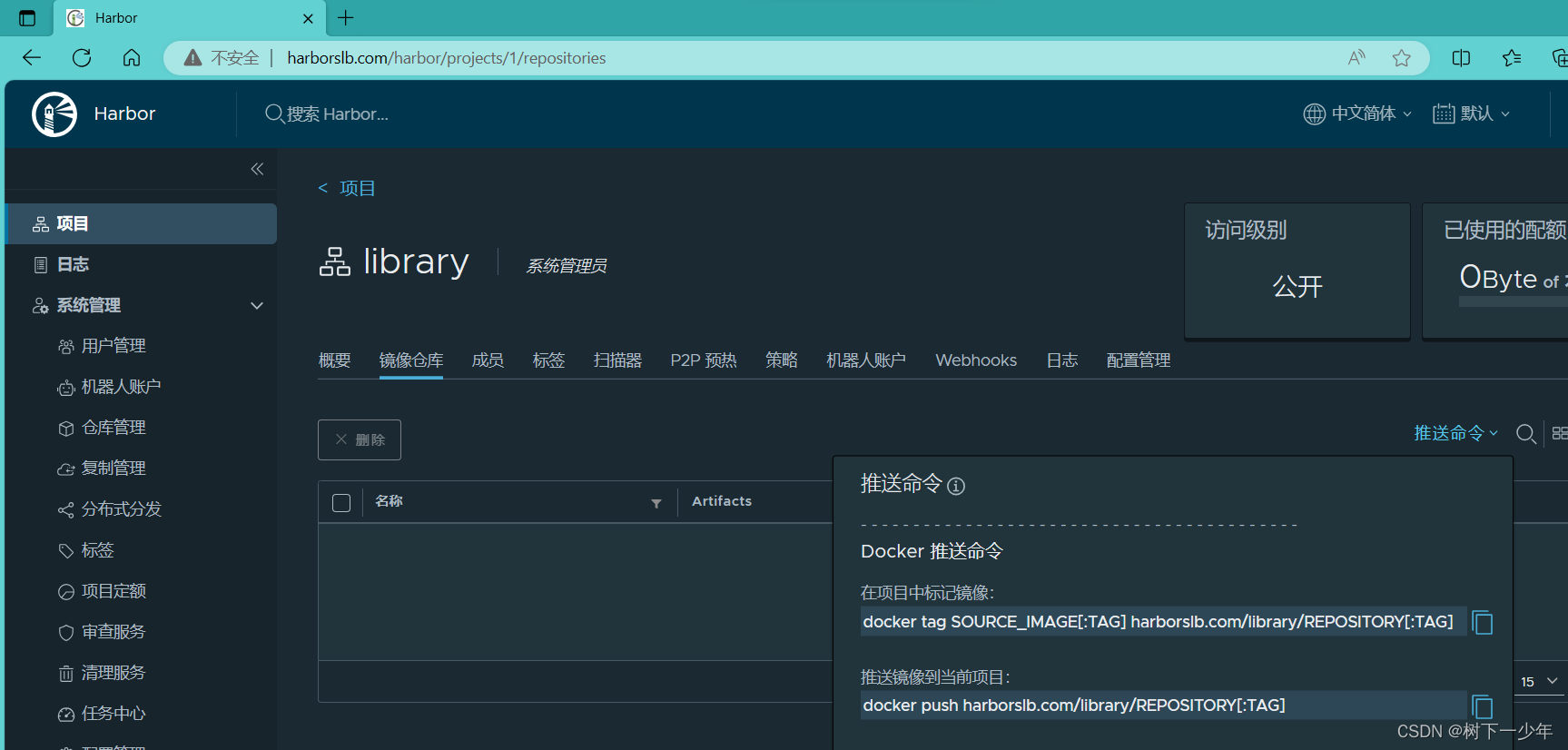Screen dimensions: 1568x750
Task: Reload the page with the refresh icon
Action: 82,58
